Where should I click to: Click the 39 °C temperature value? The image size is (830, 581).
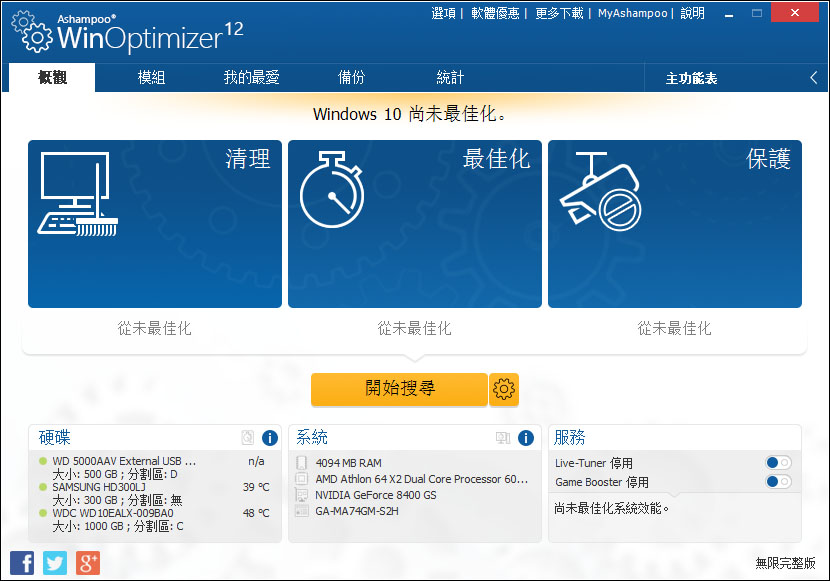coord(256,487)
